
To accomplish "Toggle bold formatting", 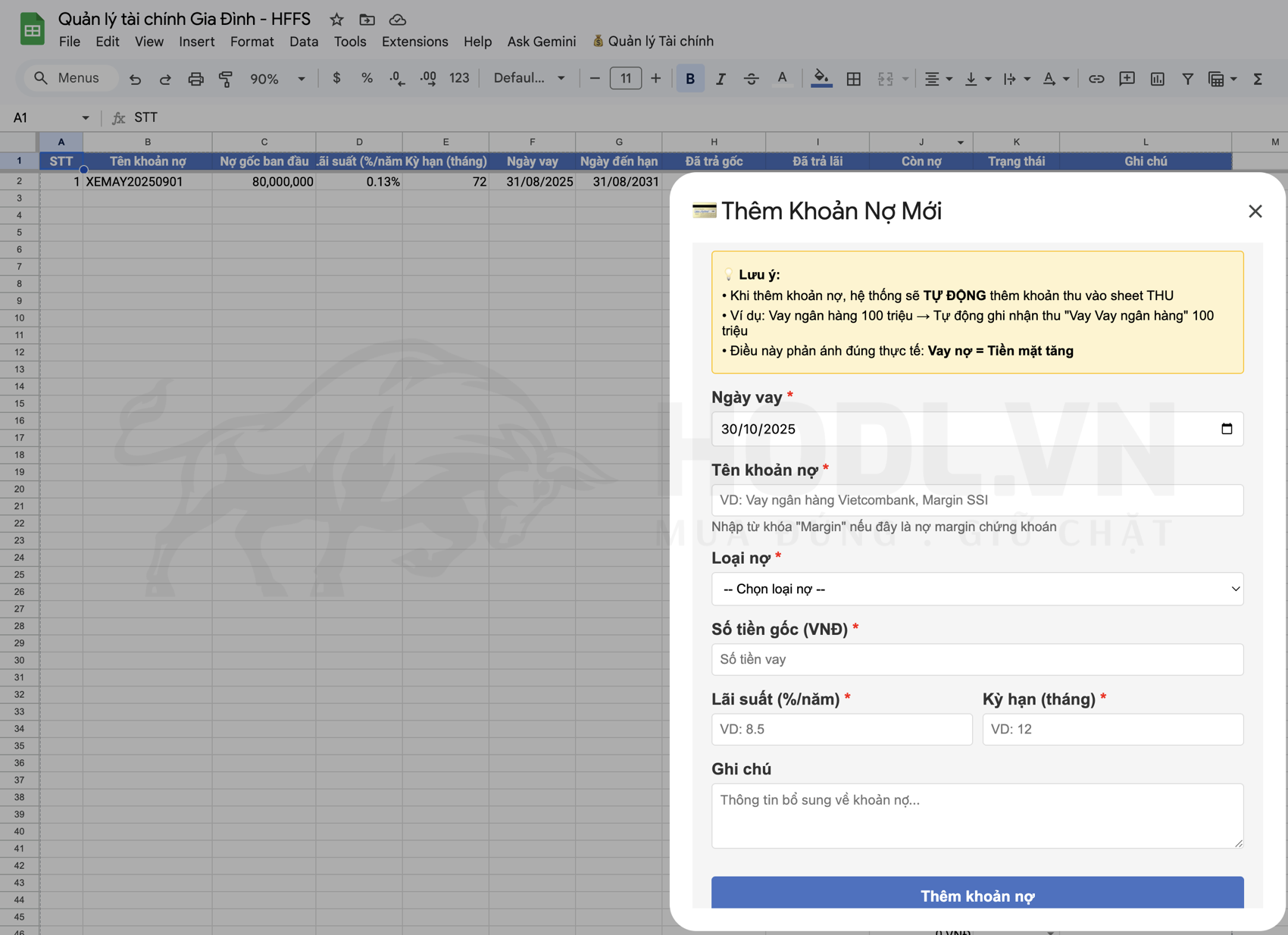I will click(x=689, y=78).
